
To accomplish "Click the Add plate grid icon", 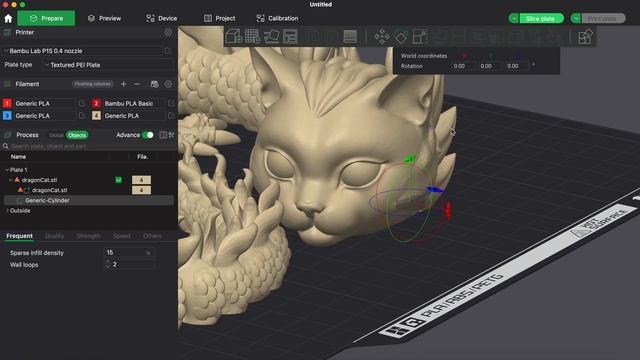I will (x=252, y=36).
